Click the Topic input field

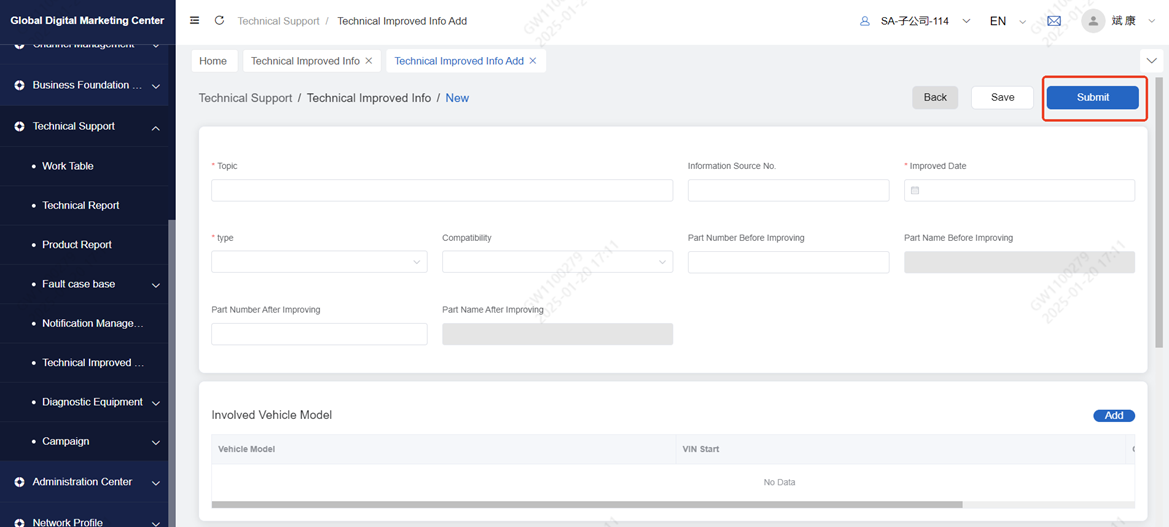[x=442, y=190]
